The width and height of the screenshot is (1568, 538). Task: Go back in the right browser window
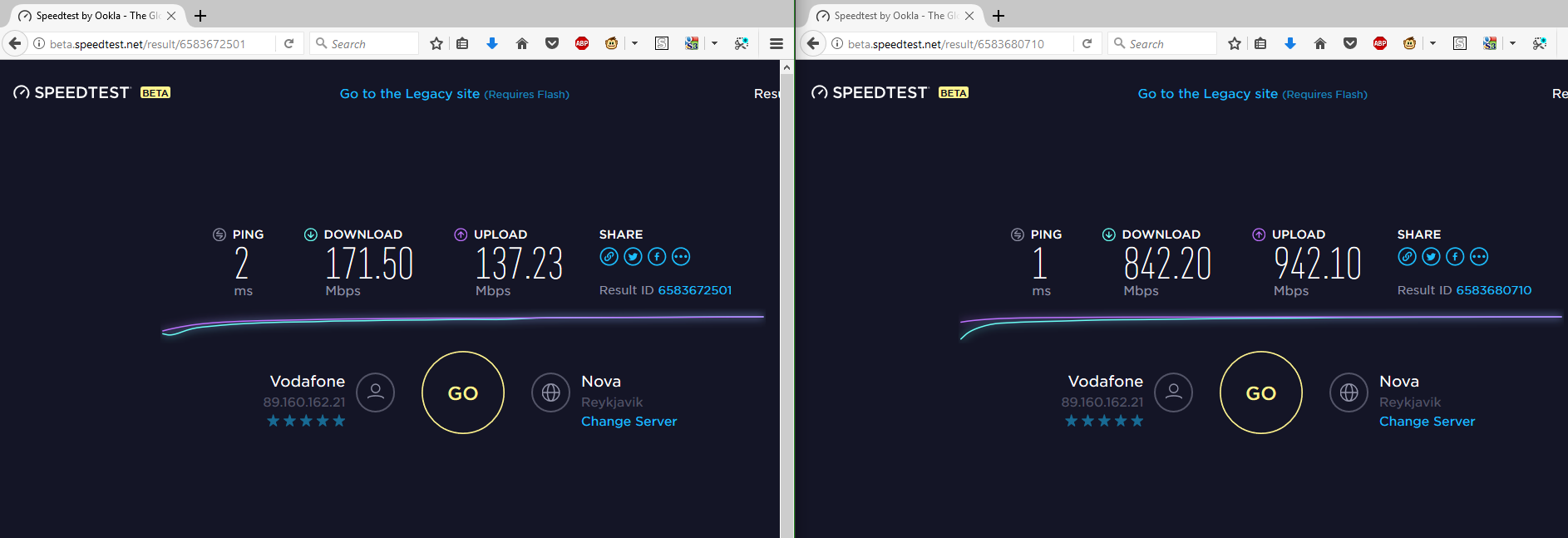813,43
